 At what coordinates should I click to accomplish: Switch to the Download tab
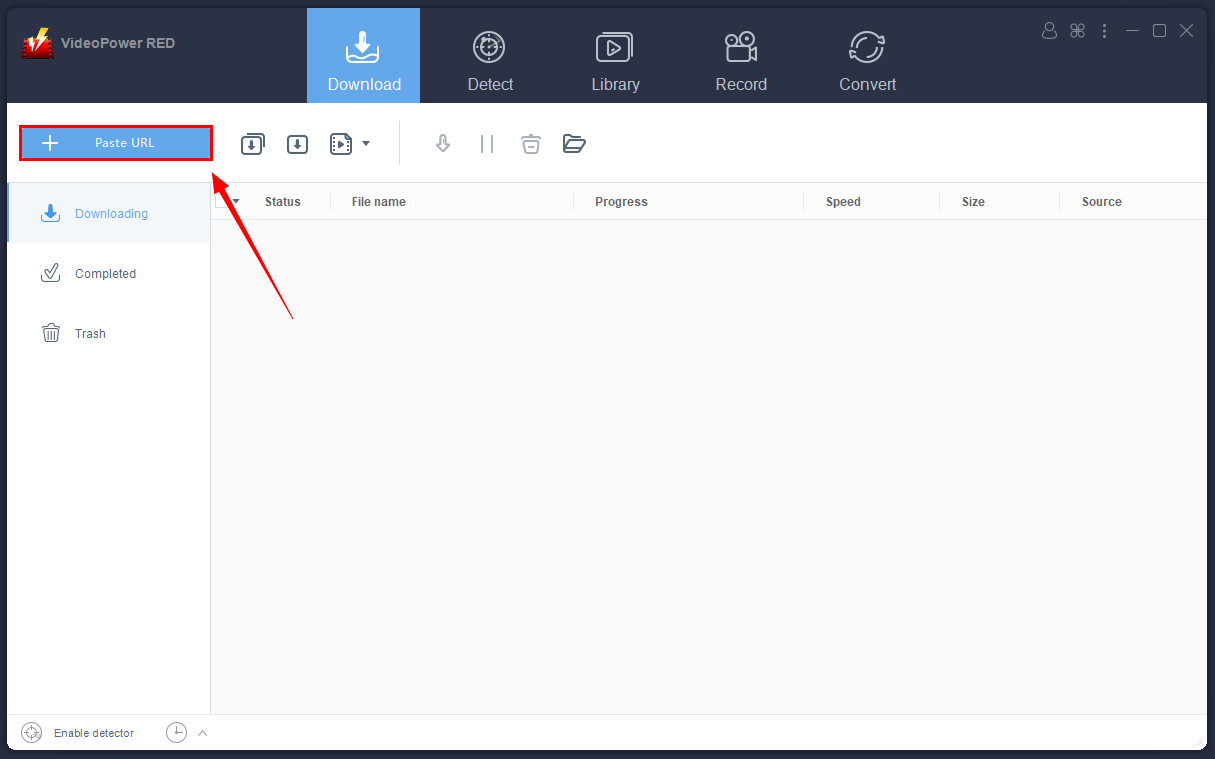coord(363,55)
